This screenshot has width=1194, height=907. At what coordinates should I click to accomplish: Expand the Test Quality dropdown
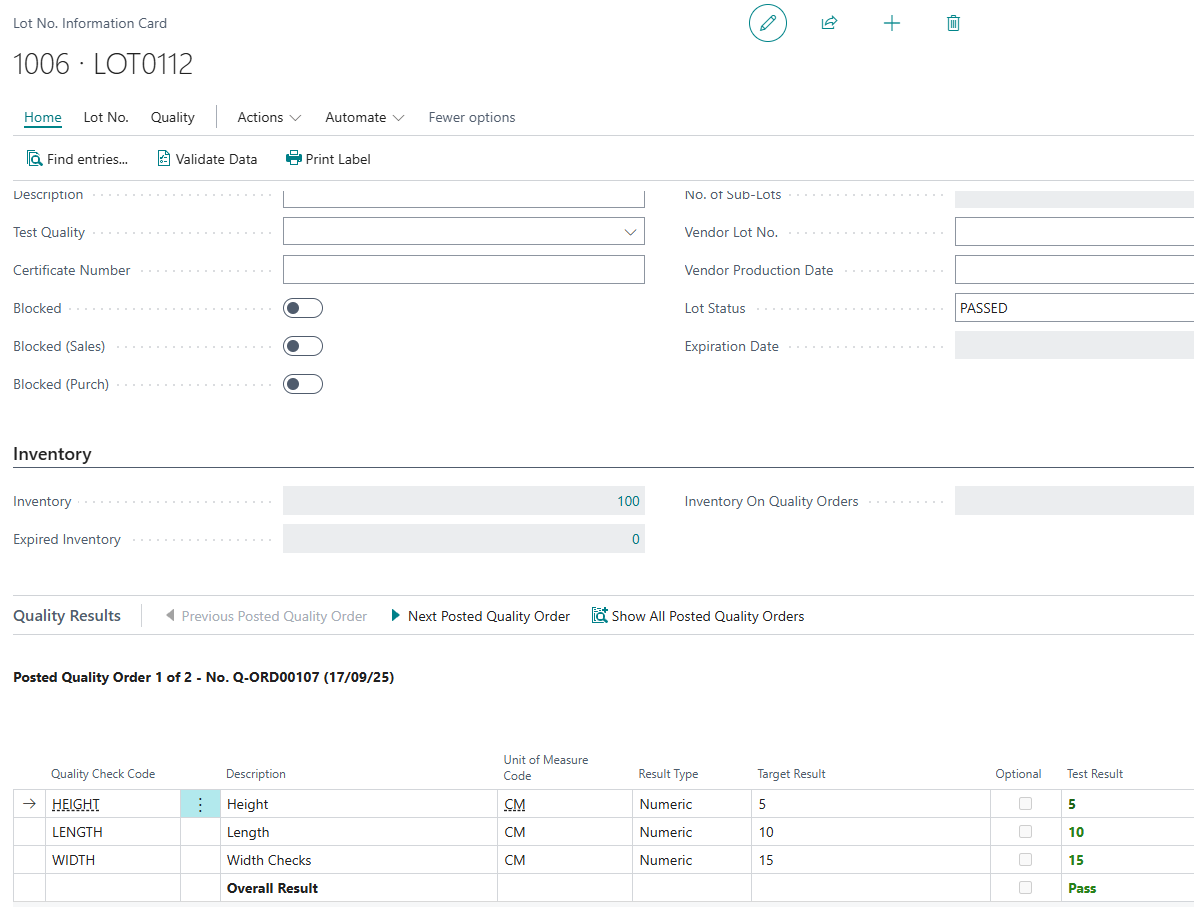tap(630, 232)
